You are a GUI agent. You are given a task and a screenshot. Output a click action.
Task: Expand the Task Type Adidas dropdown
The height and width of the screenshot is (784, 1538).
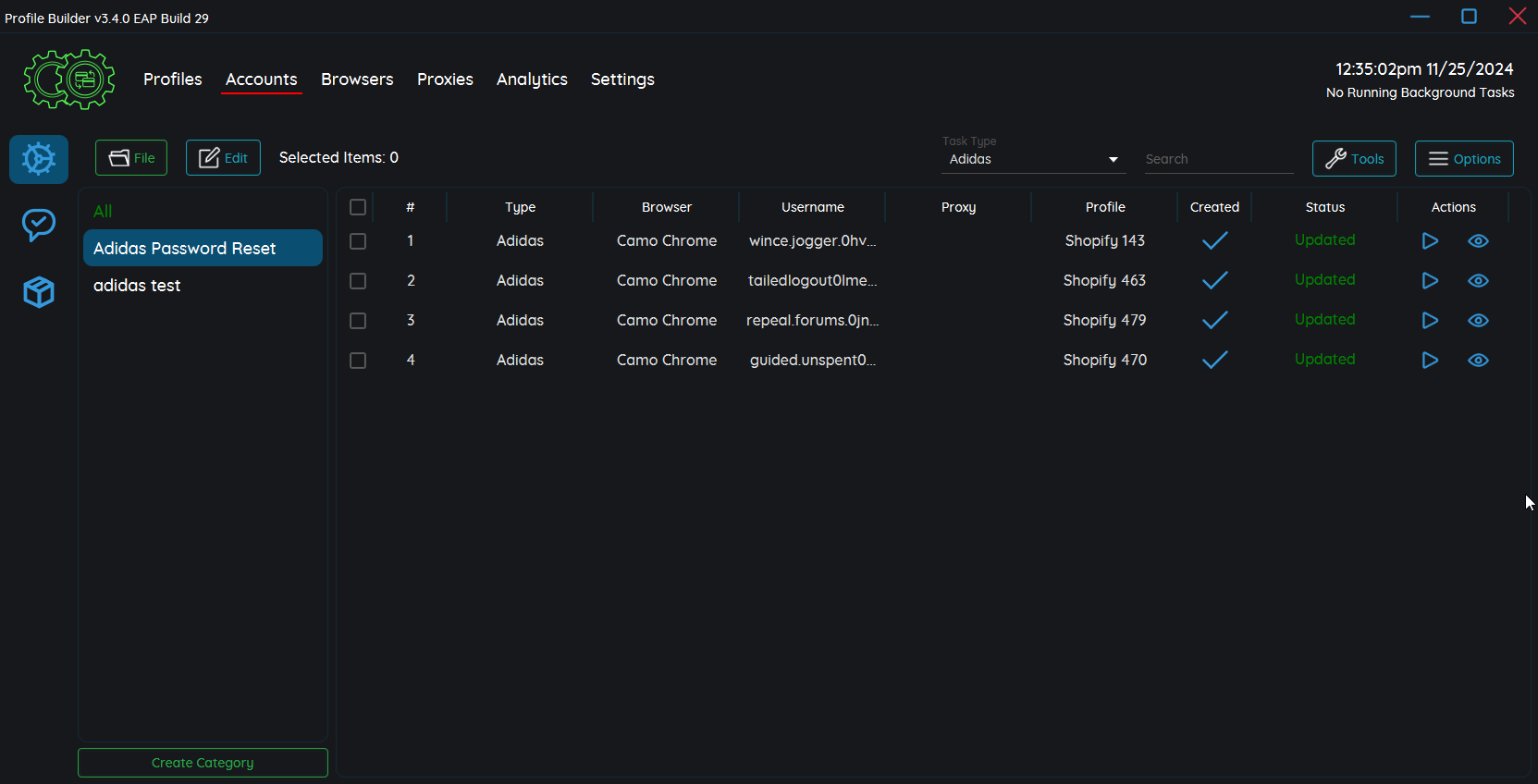click(1033, 159)
